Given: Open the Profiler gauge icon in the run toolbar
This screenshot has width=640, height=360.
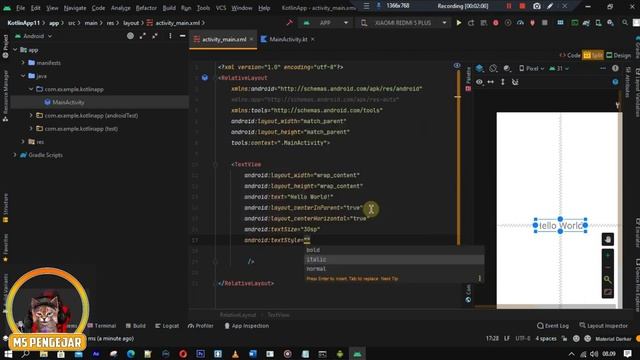Looking at the screenshot, I should 520,23.
